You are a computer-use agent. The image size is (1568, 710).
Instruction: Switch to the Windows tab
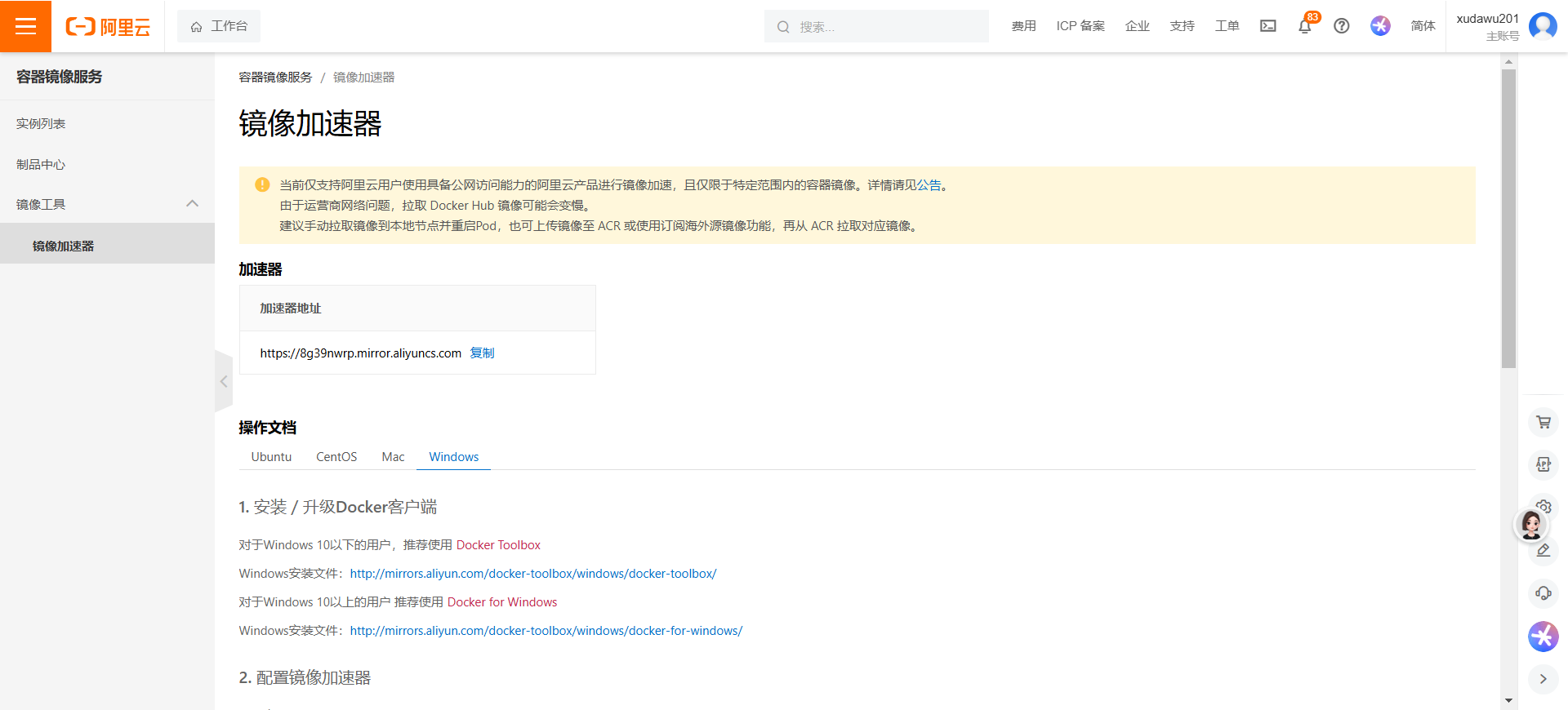point(453,456)
